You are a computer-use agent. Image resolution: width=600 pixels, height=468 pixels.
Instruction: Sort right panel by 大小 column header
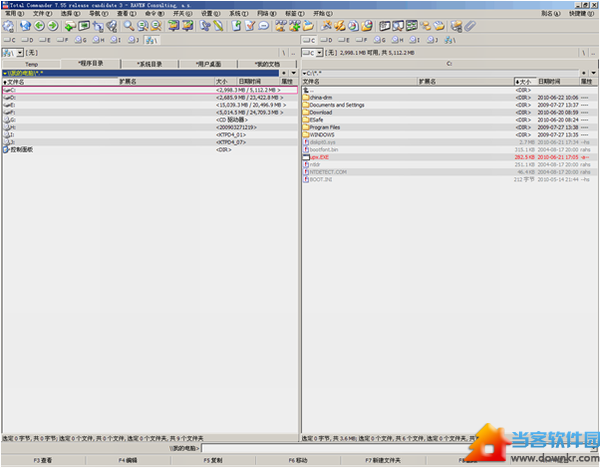[x=524, y=81]
